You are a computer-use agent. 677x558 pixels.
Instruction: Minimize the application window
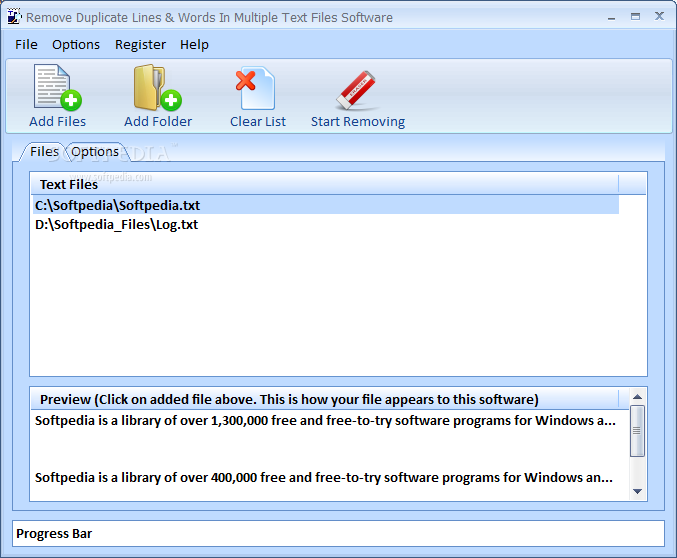(611, 17)
